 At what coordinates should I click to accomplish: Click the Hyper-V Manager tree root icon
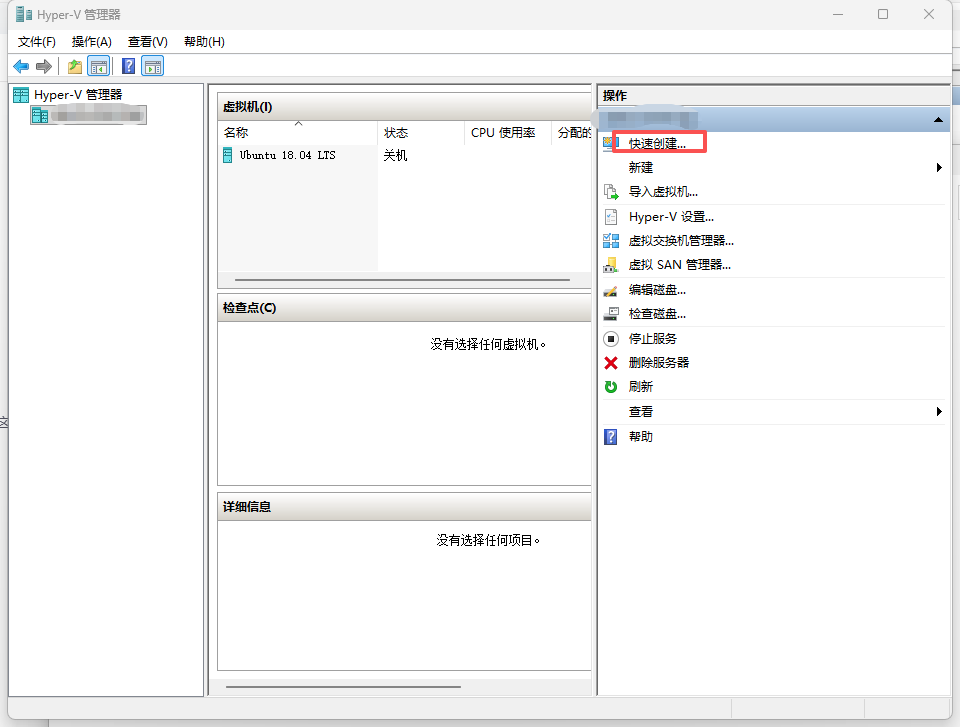click(21, 95)
